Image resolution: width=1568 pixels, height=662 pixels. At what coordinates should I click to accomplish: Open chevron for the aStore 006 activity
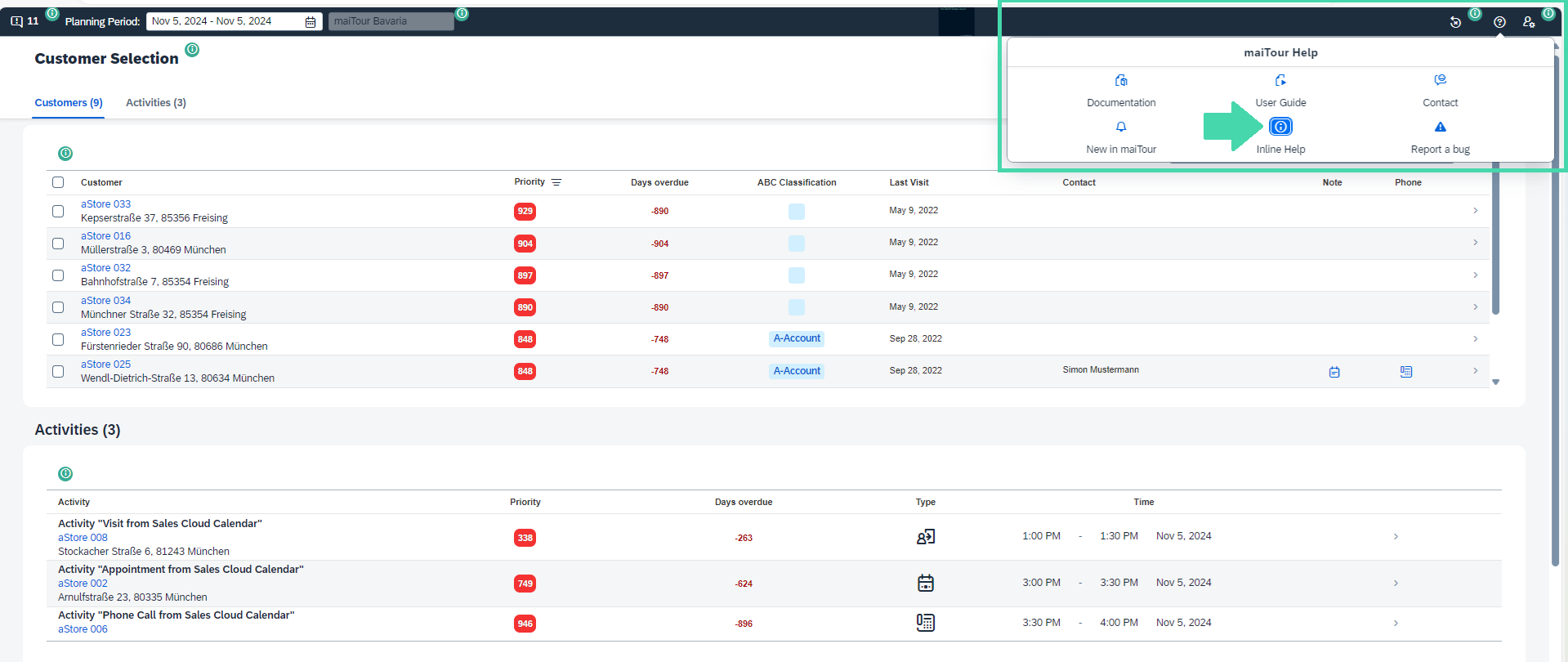tap(1396, 624)
